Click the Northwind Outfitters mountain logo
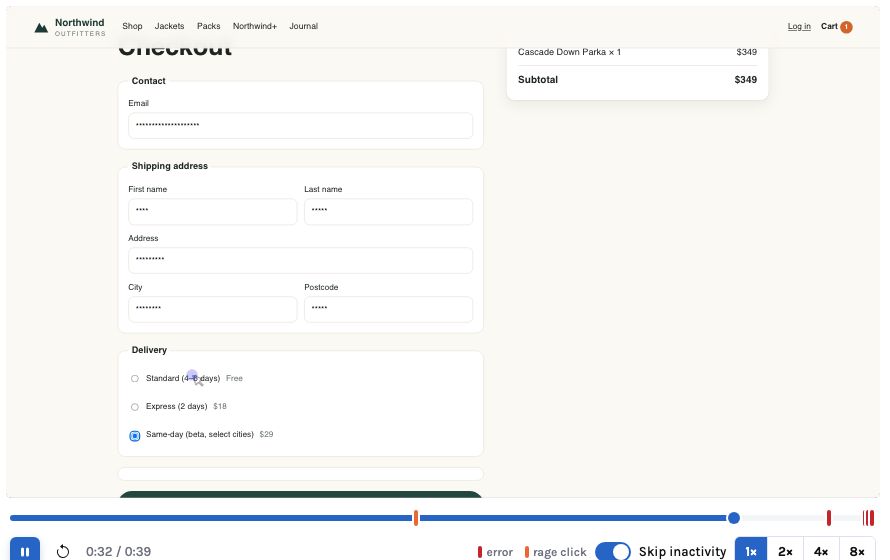 click(41, 27)
